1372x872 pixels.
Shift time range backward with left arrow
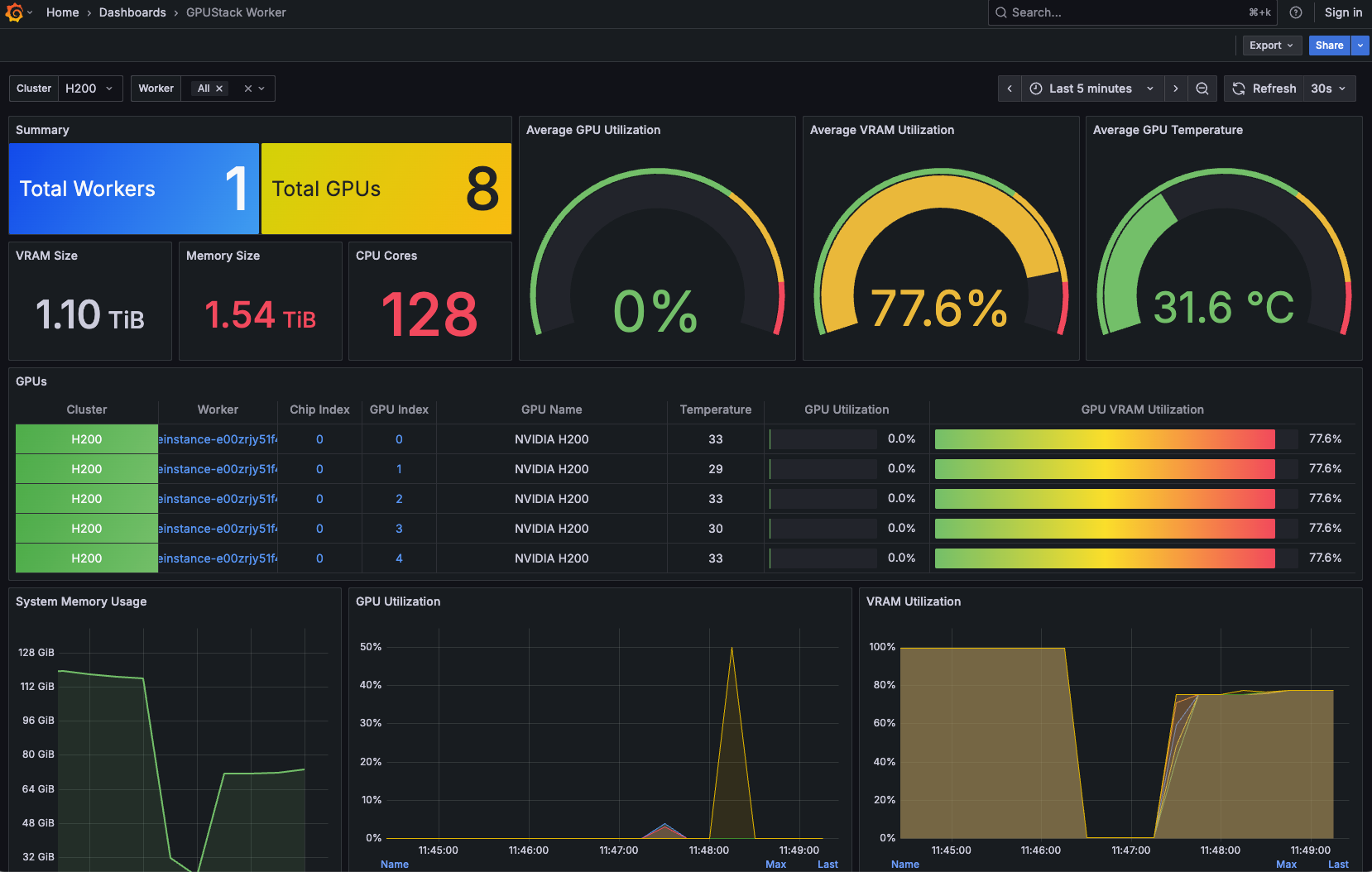tap(1010, 89)
